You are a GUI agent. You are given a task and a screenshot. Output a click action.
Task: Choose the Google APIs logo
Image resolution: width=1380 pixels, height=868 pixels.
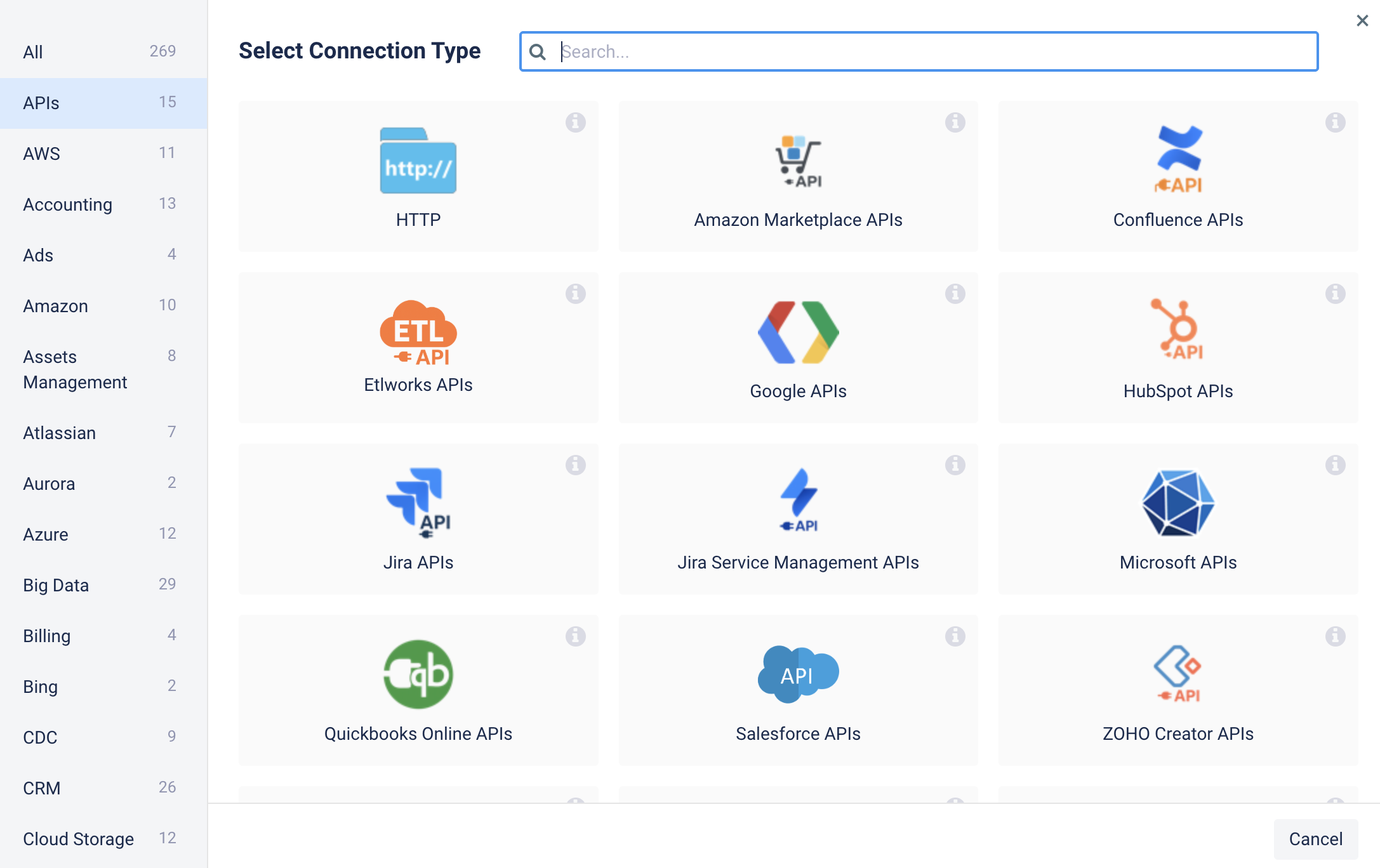(x=798, y=332)
